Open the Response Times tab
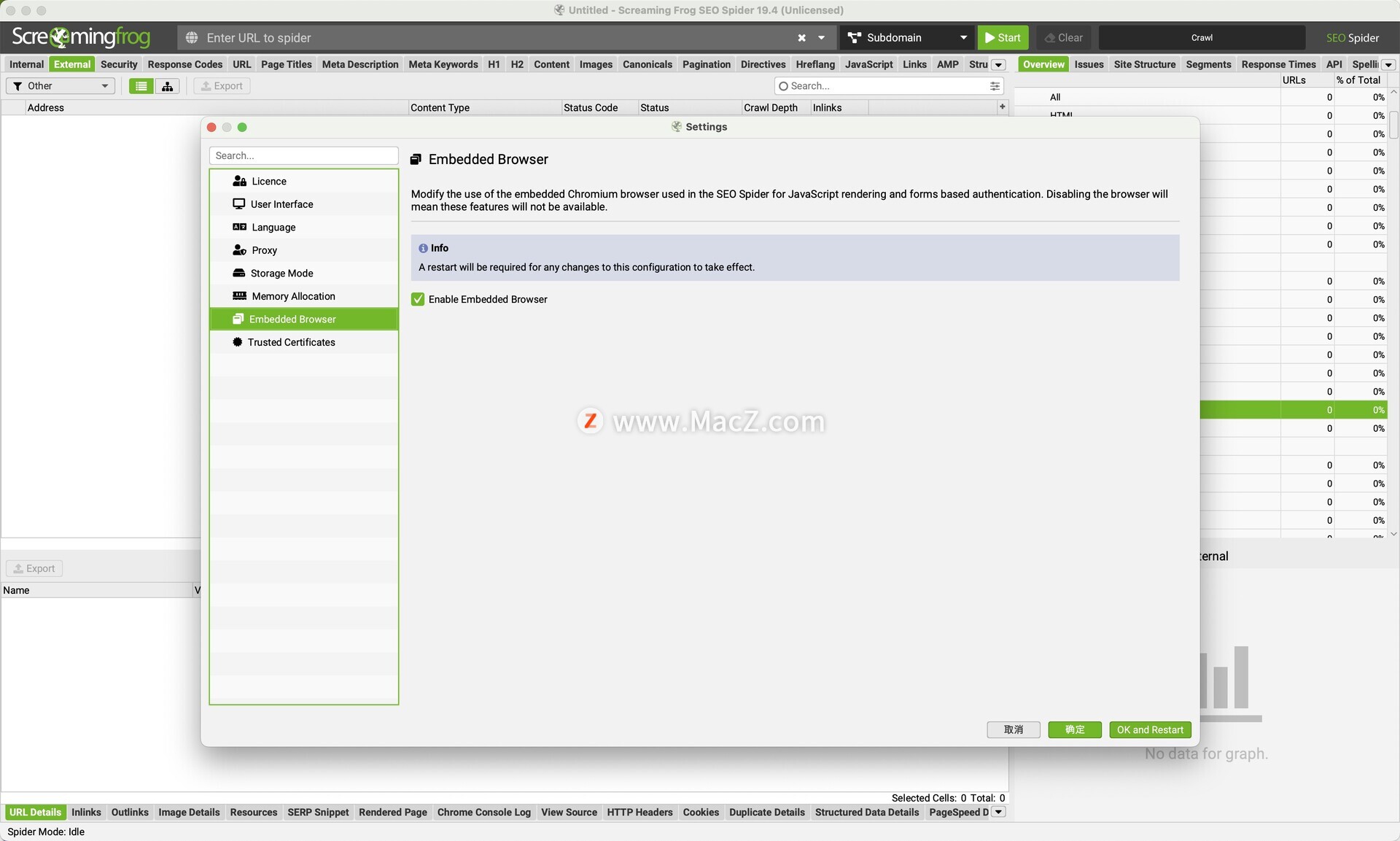Viewport: 1400px width, 841px height. [1278, 64]
